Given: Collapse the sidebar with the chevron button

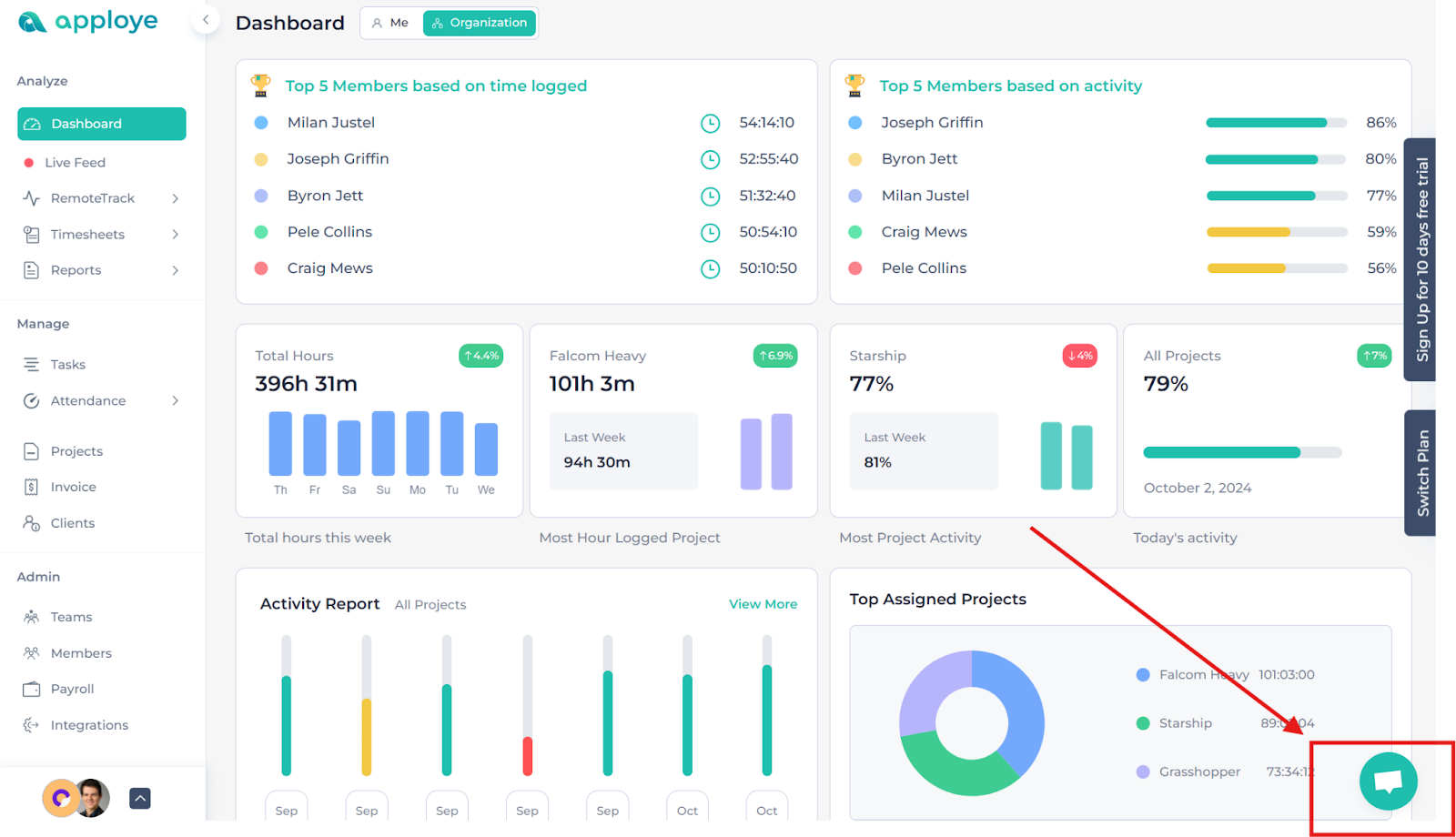Looking at the screenshot, I should coord(206,19).
